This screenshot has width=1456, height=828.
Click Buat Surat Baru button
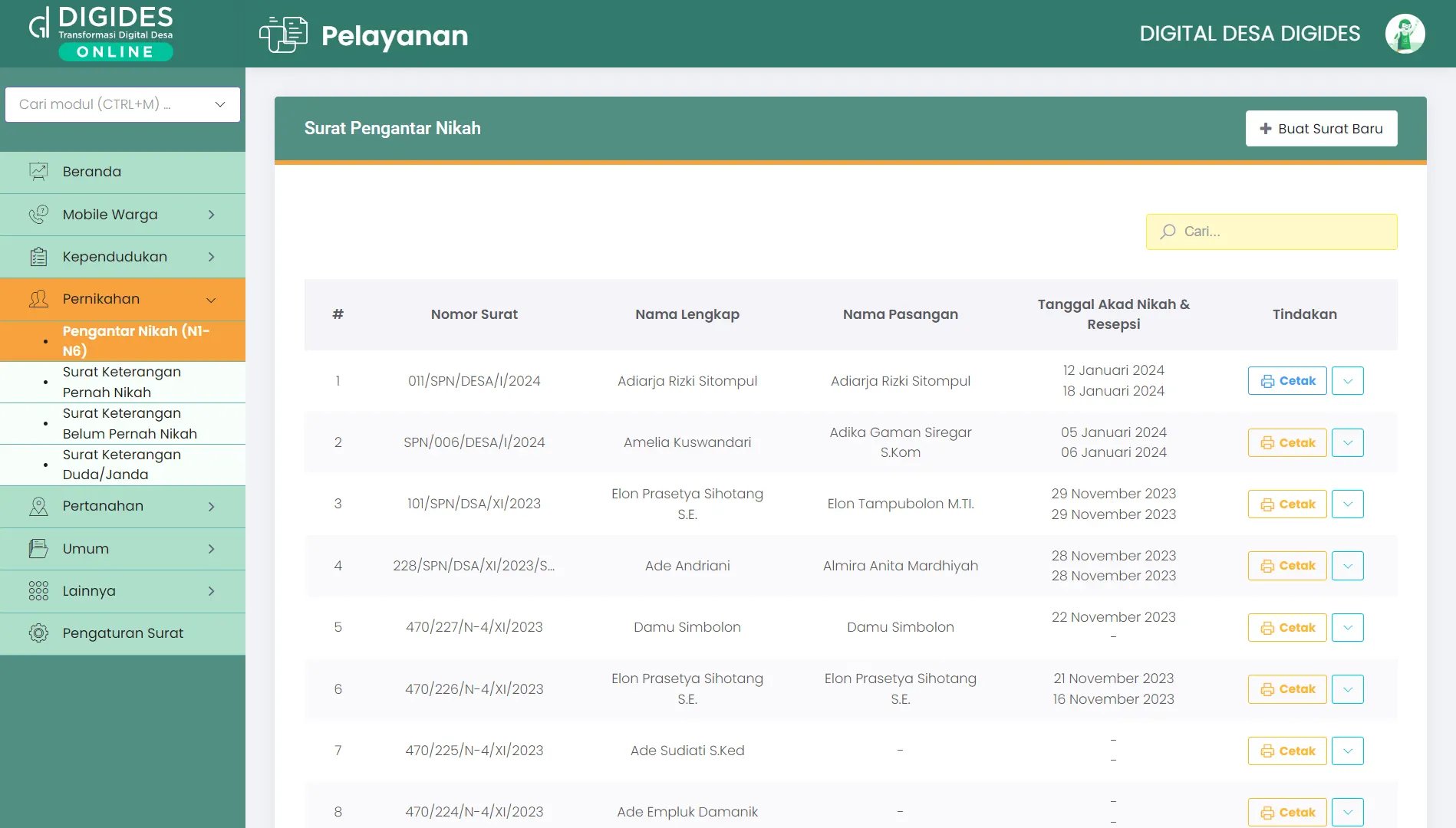[1321, 129]
